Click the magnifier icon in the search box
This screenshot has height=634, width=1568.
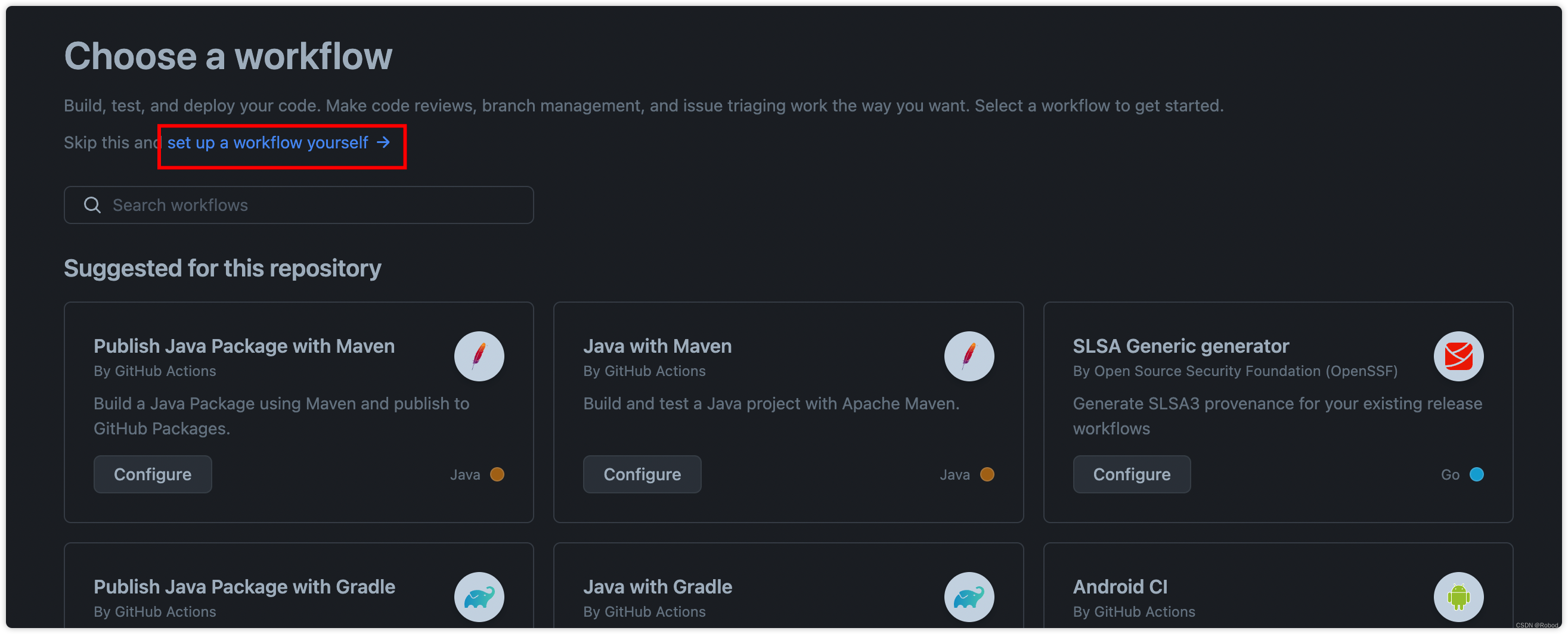click(92, 205)
